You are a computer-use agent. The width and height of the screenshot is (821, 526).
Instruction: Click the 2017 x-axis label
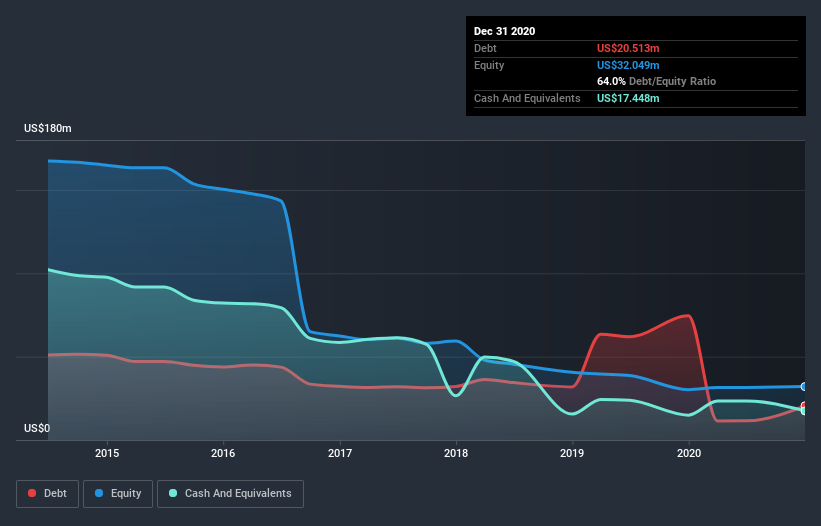pos(340,453)
